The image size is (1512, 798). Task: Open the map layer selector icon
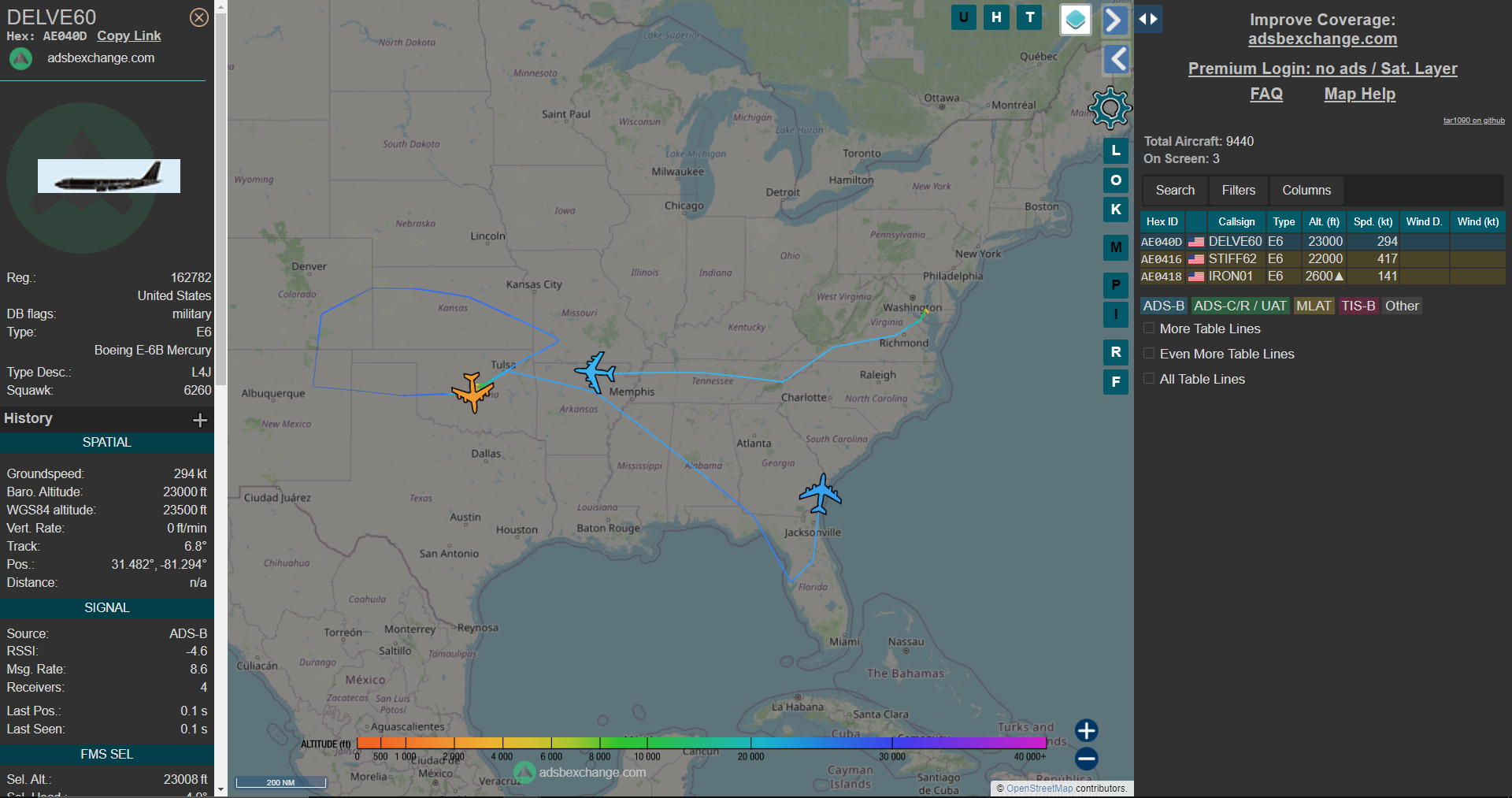click(1075, 20)
